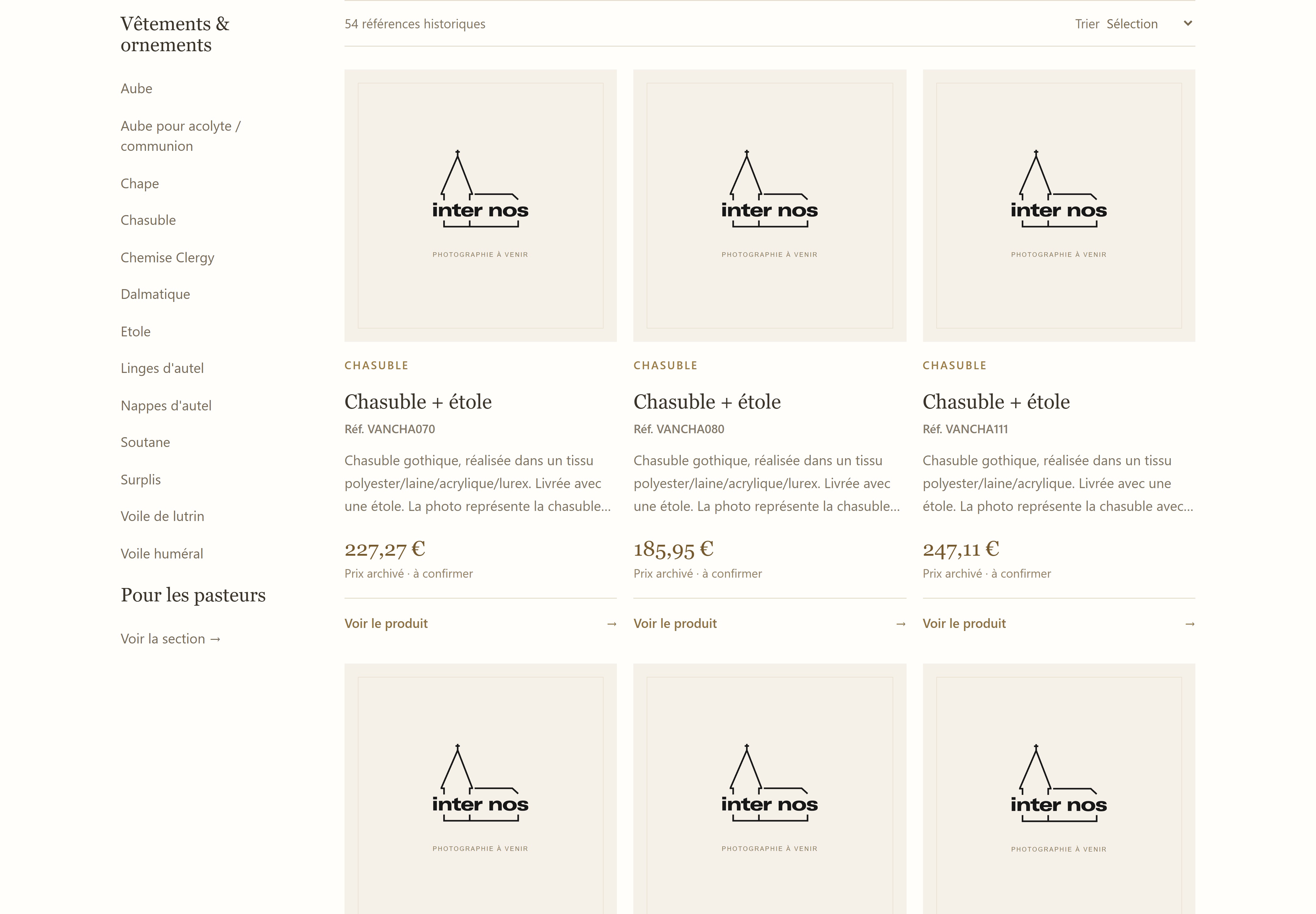Image resolution: width=1316 pixels, height=914 pixels.
Task: Select the Voile huméral category
Action: pos(162,553)
